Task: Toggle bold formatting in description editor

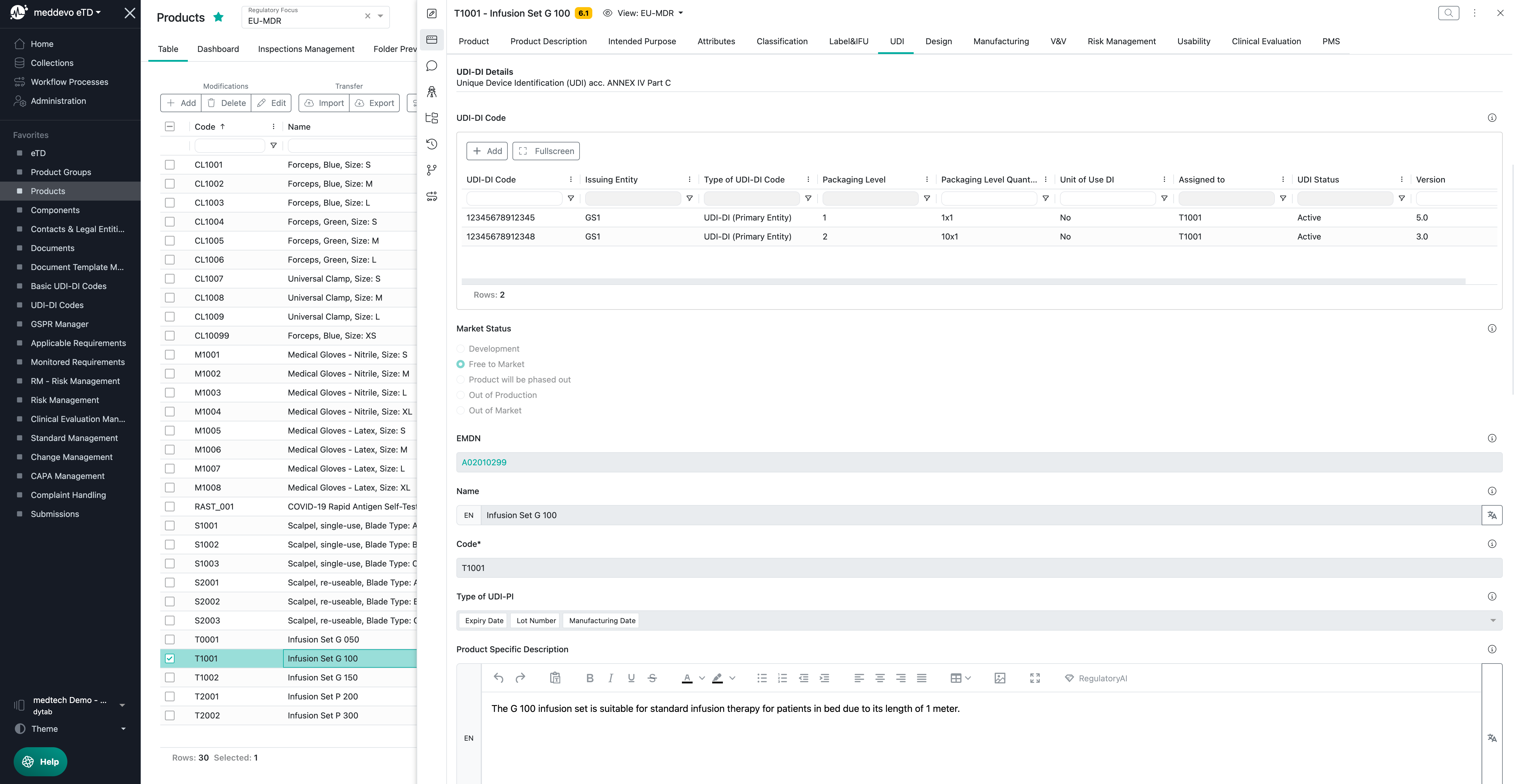Action: pos(590,678)
